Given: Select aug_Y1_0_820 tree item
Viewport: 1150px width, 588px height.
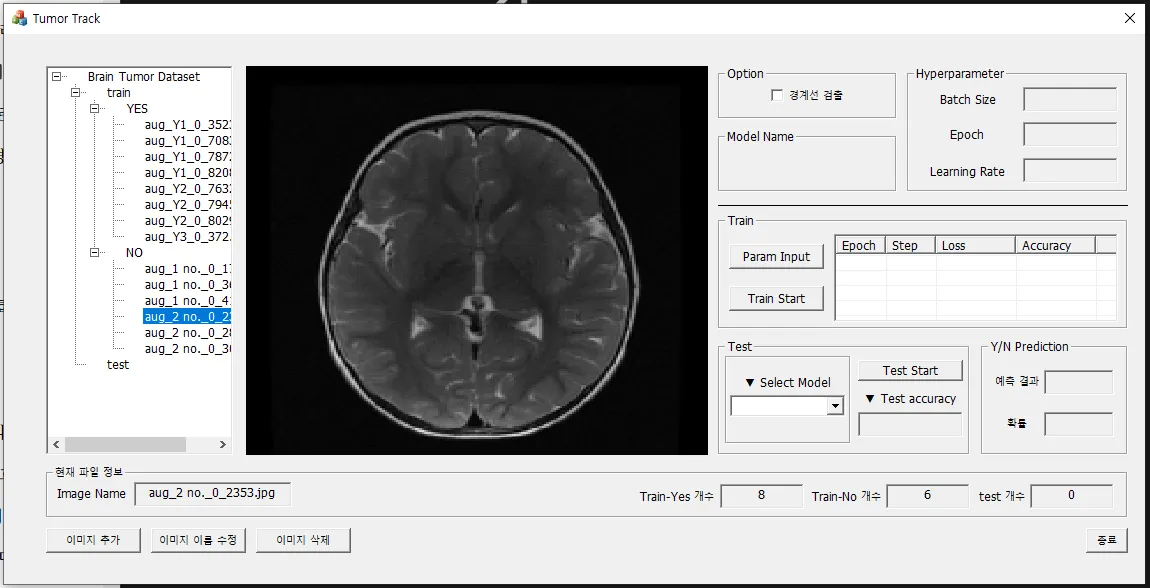Looking at the screenshot, I should click(x=188, y=172).
